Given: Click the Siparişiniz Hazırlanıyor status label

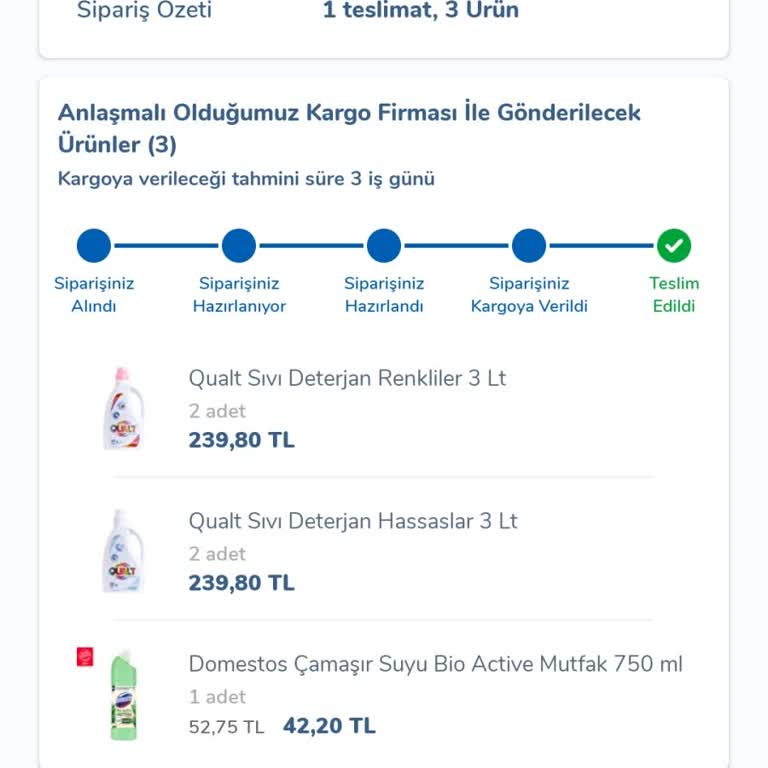Looking at the screenshot, I should [239, 295].
